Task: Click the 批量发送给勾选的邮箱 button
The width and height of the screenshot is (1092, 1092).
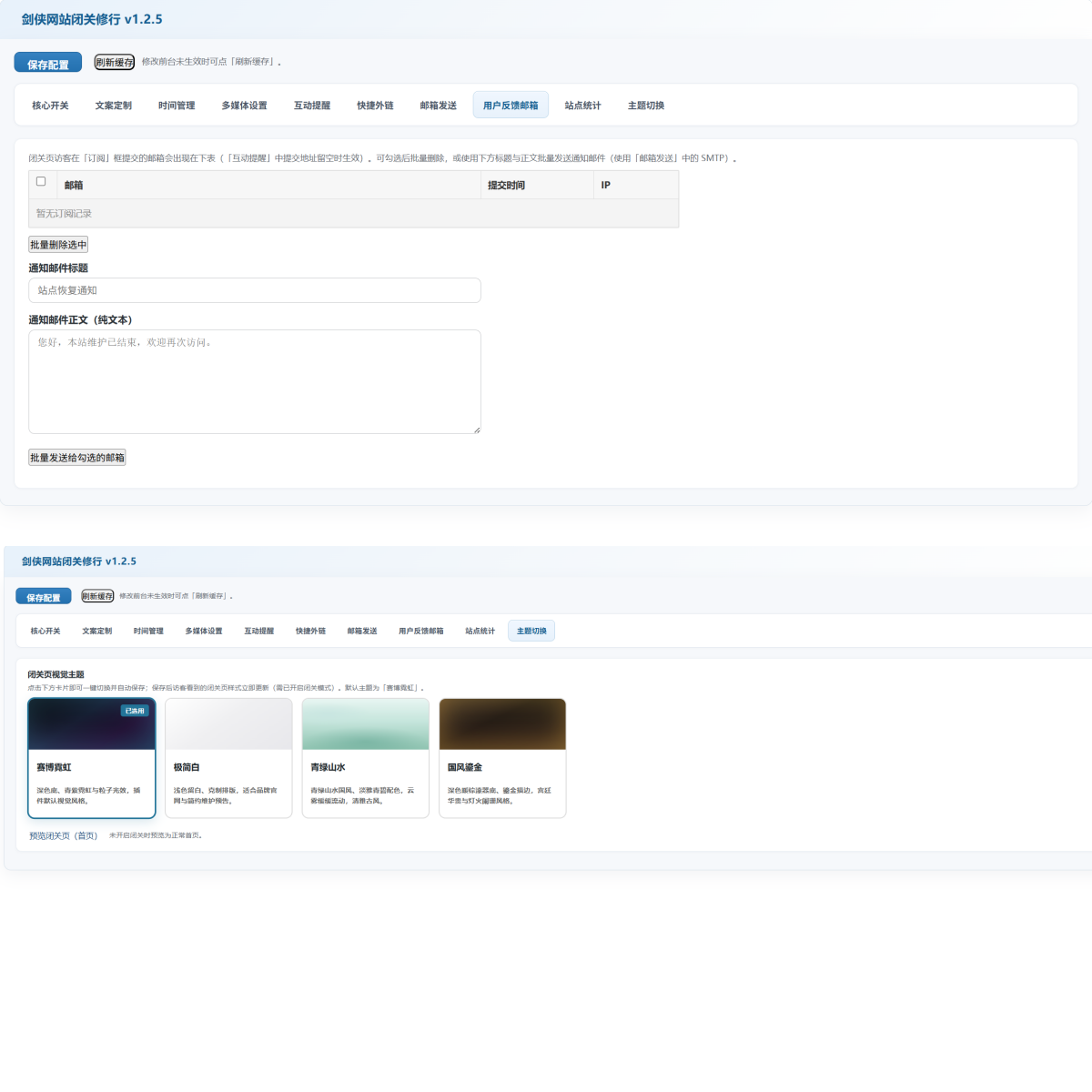Action: click(77, 458)
